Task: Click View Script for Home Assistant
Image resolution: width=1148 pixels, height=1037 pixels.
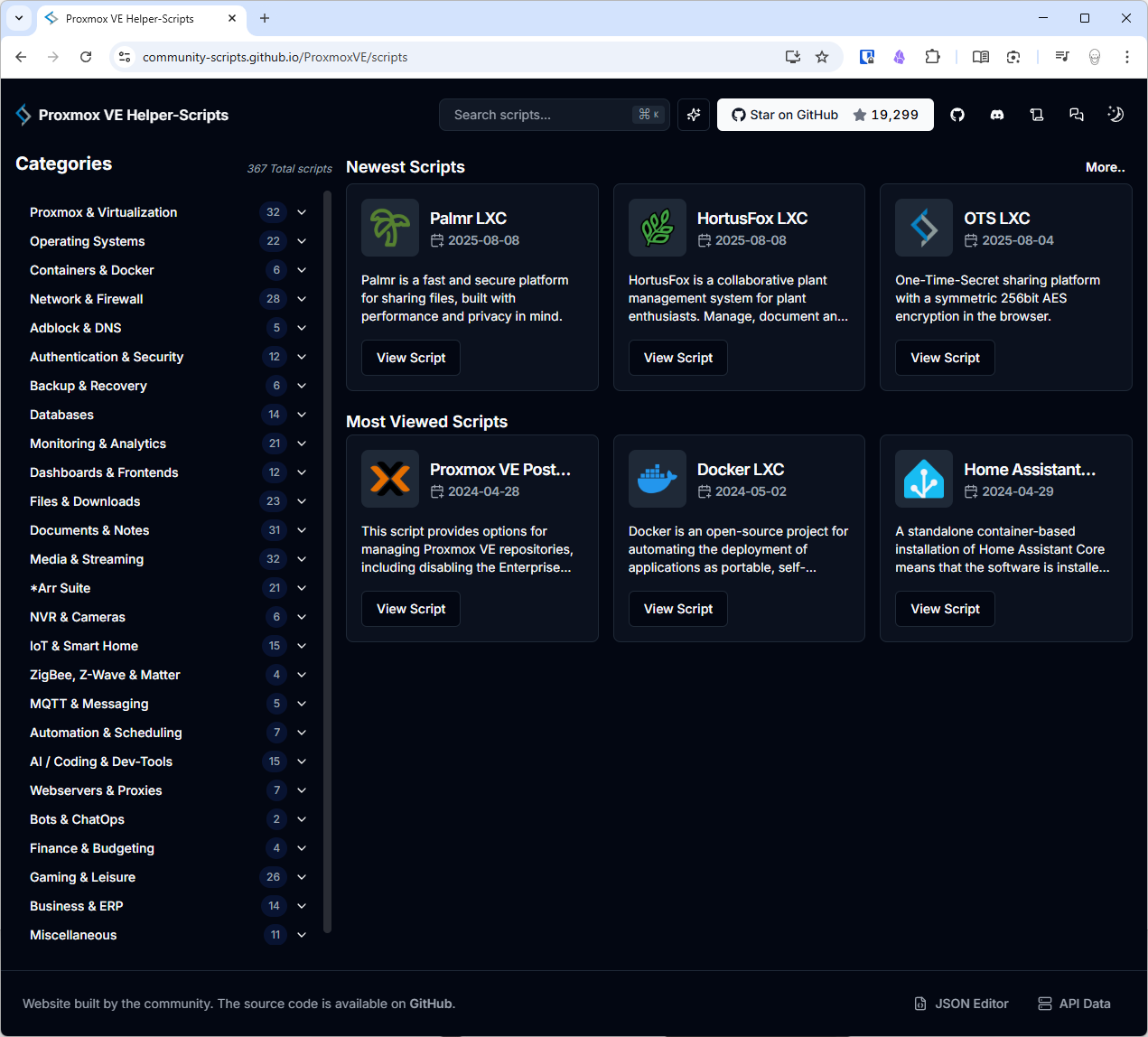Action: [x=945, y=609]
